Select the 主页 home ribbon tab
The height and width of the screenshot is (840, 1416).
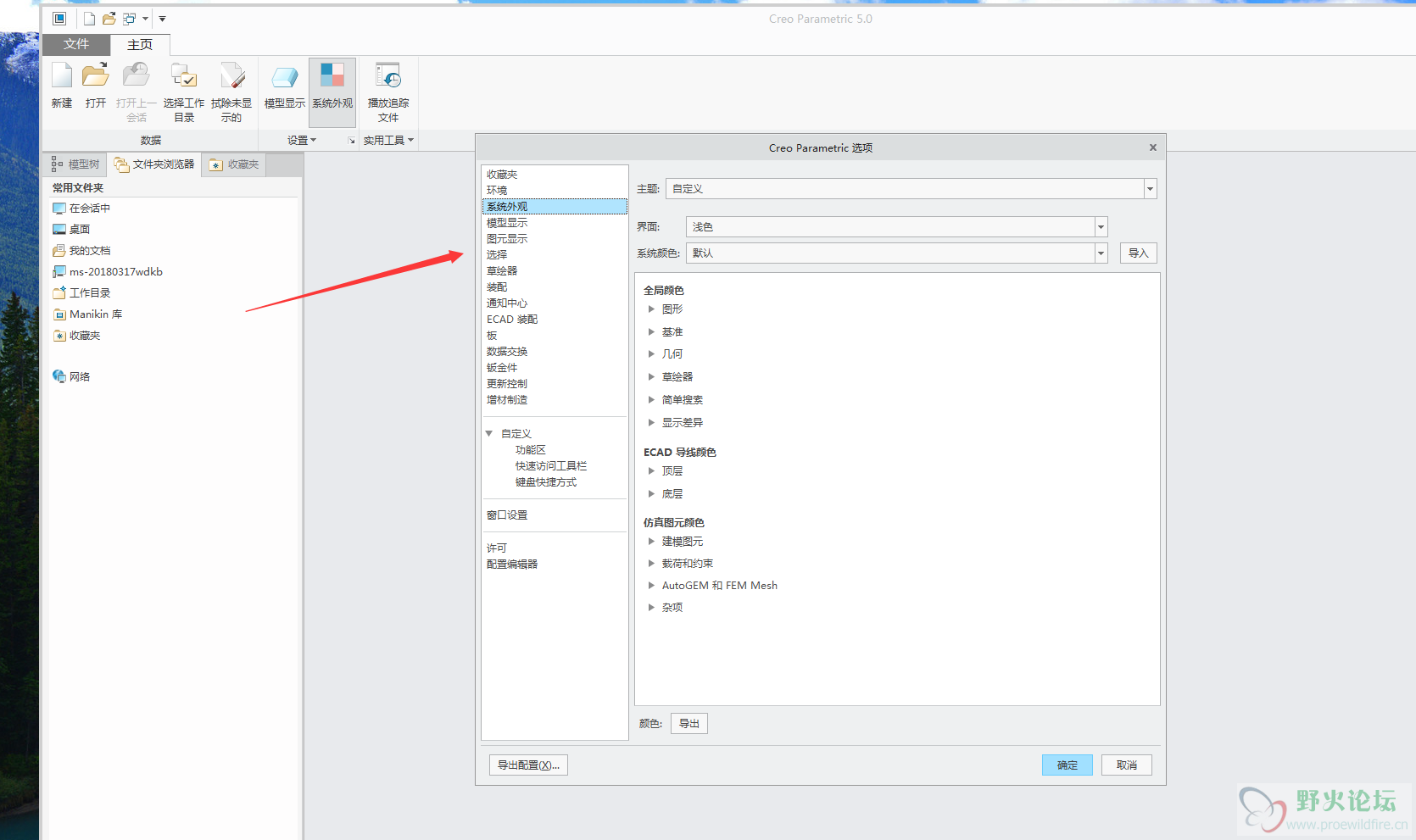pyautogui.click(x=140, y=45)
